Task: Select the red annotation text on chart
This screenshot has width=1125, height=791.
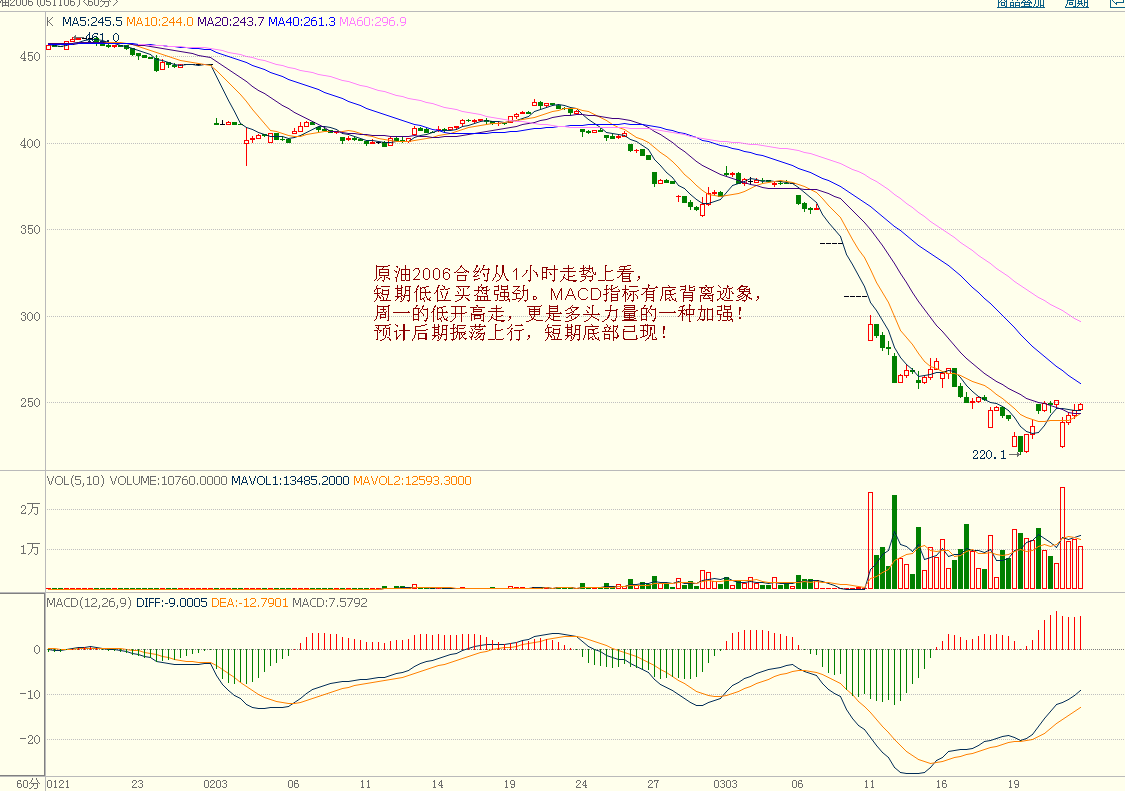Action: coord(567,303)
